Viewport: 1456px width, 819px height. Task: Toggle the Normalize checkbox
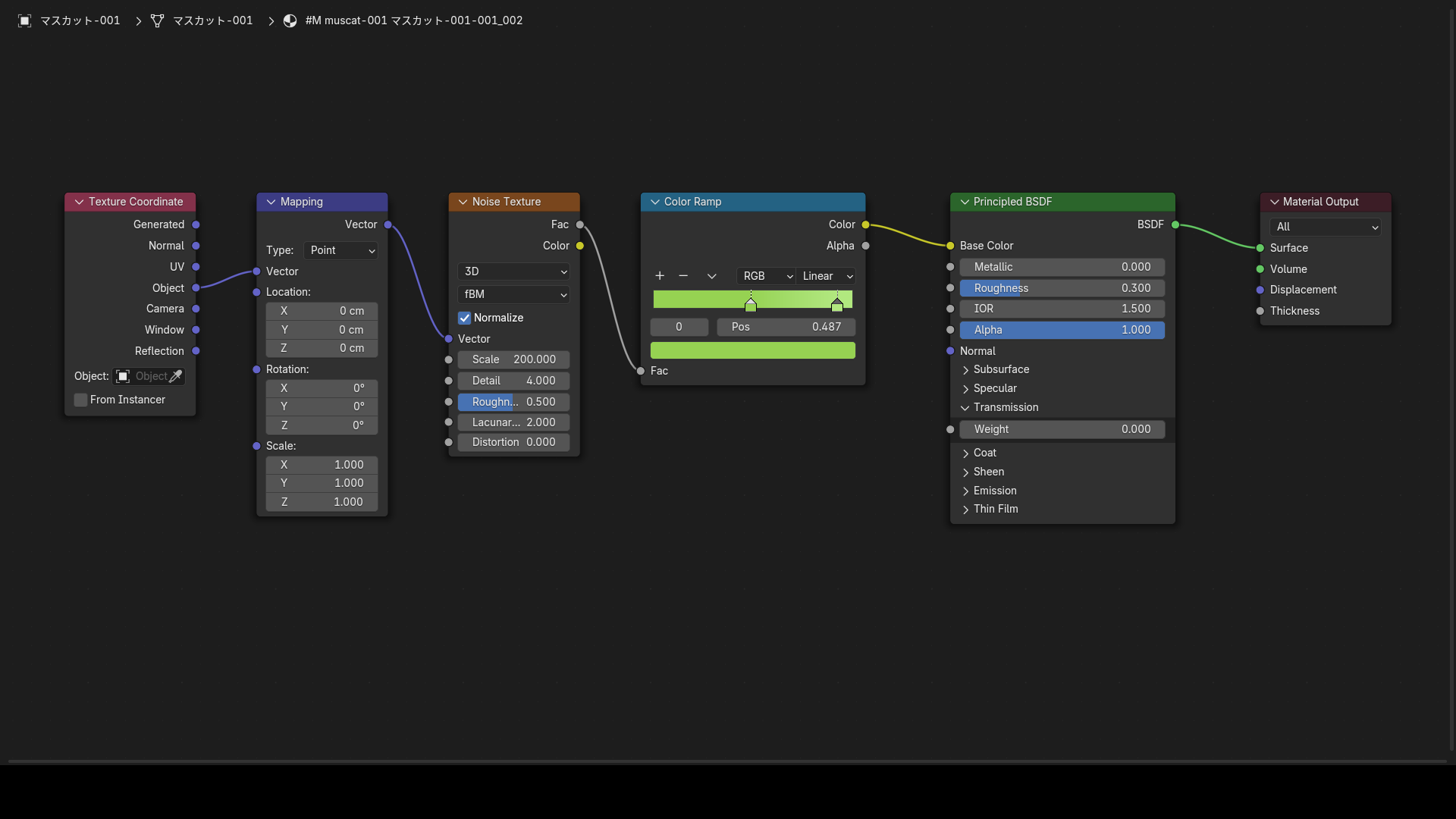click(x=464, y=318)
